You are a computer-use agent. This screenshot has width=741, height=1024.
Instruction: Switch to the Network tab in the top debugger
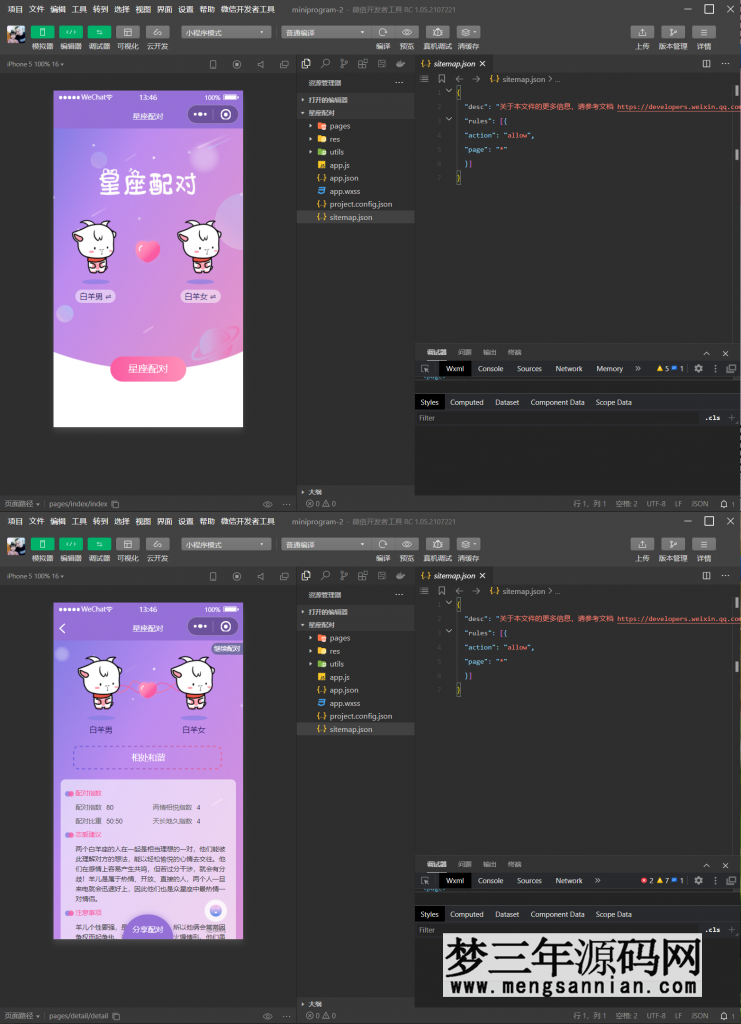pyautogui.click(x=569, y=368)
